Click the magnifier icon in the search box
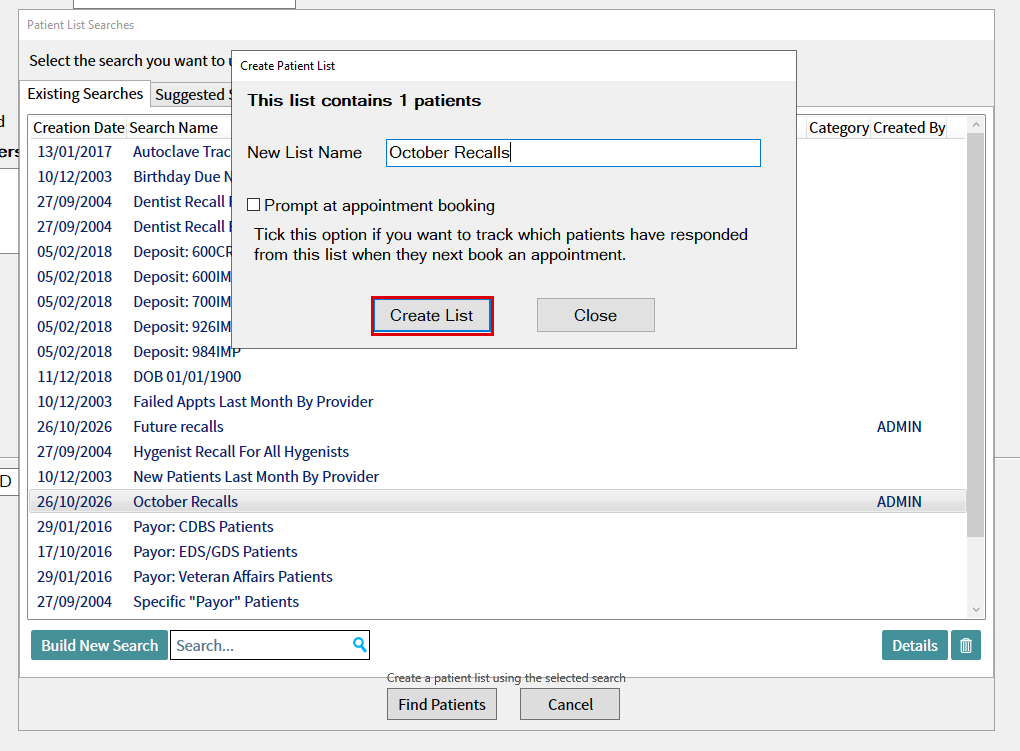This screenshot has height=751, width=1020. click(359, 644)
